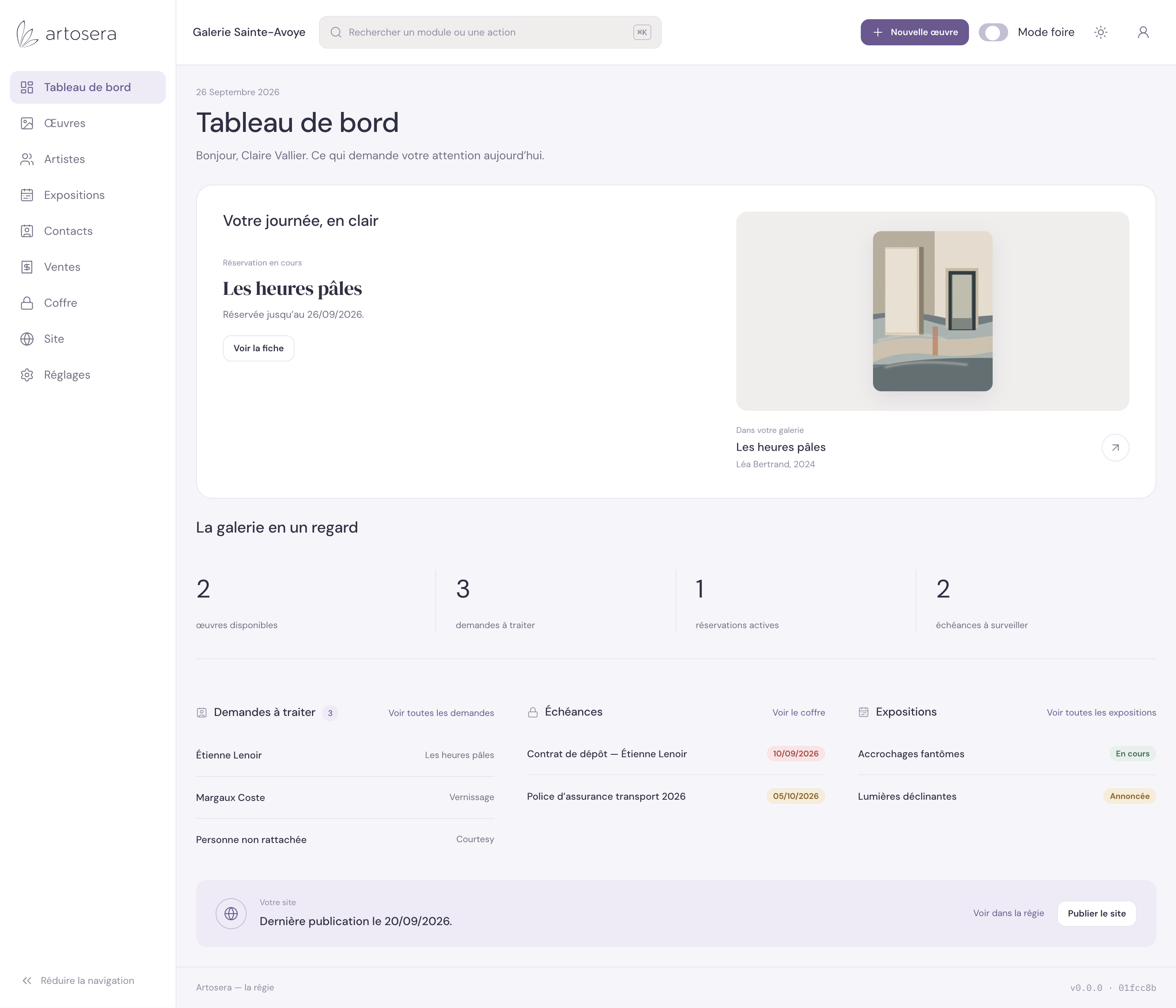Click the calendar icon beside Expositions heading
Screen dimensions: 1176x1008
(863, 712)
